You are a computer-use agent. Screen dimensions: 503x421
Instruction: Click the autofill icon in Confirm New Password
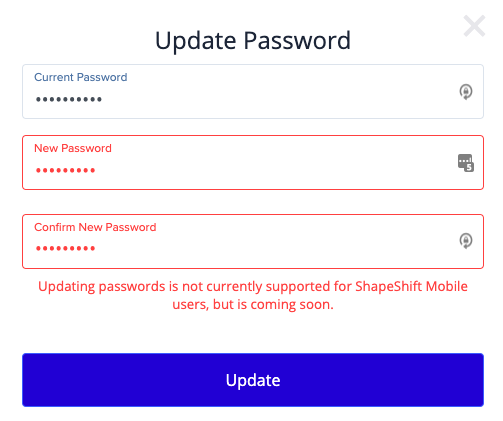coord(466,241)
